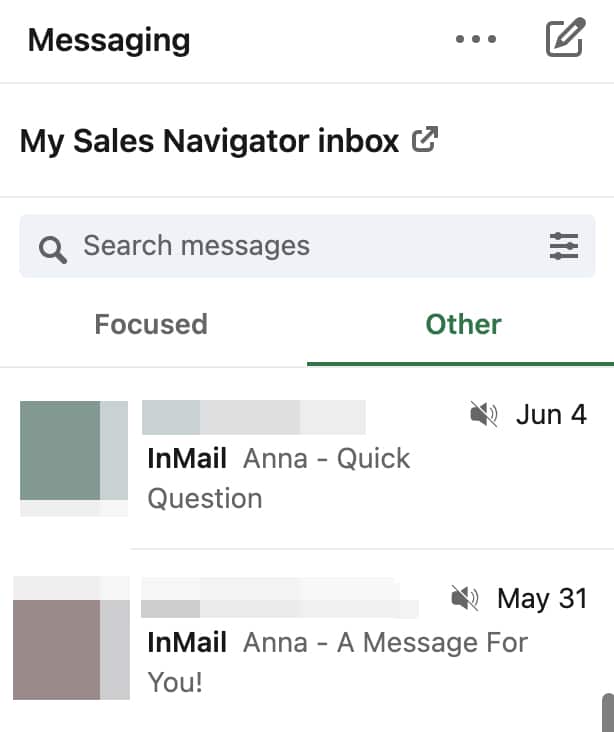614x732 pixels.
Task: Click the magnifying glass search icon
Action: [53, 250]
